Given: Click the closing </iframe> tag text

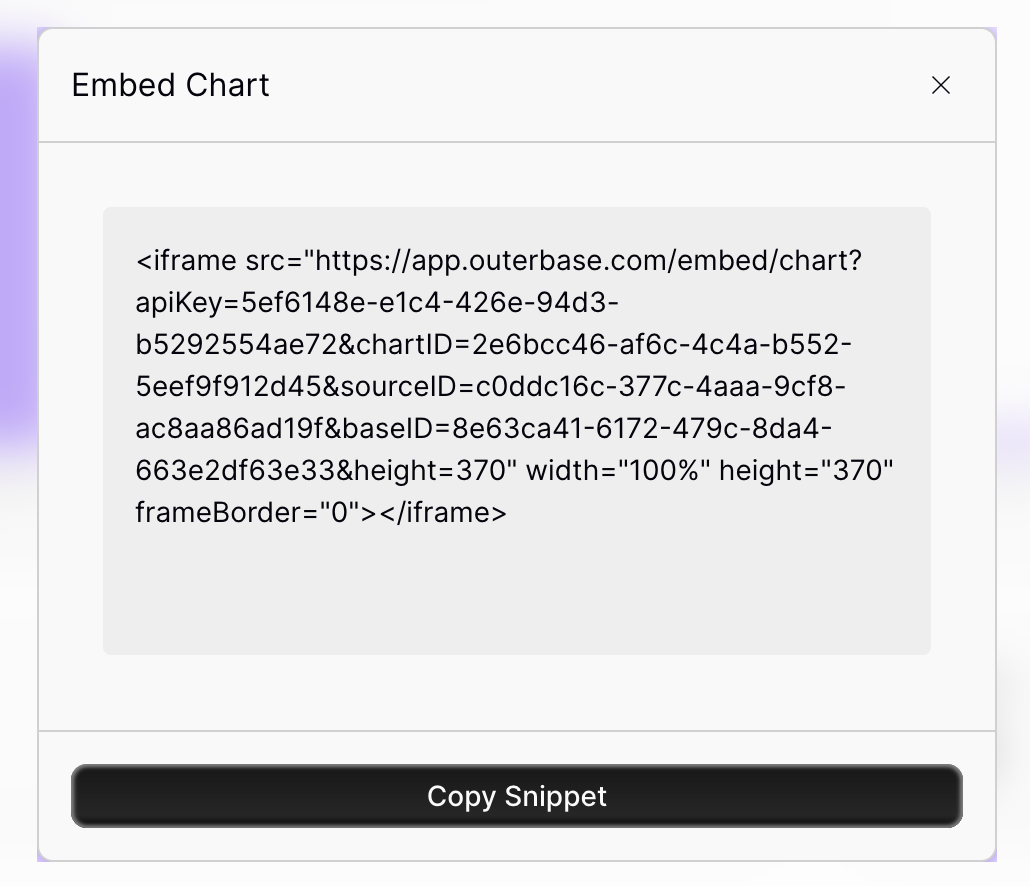Looking at the screenshot, I should [x=443, y=512].
